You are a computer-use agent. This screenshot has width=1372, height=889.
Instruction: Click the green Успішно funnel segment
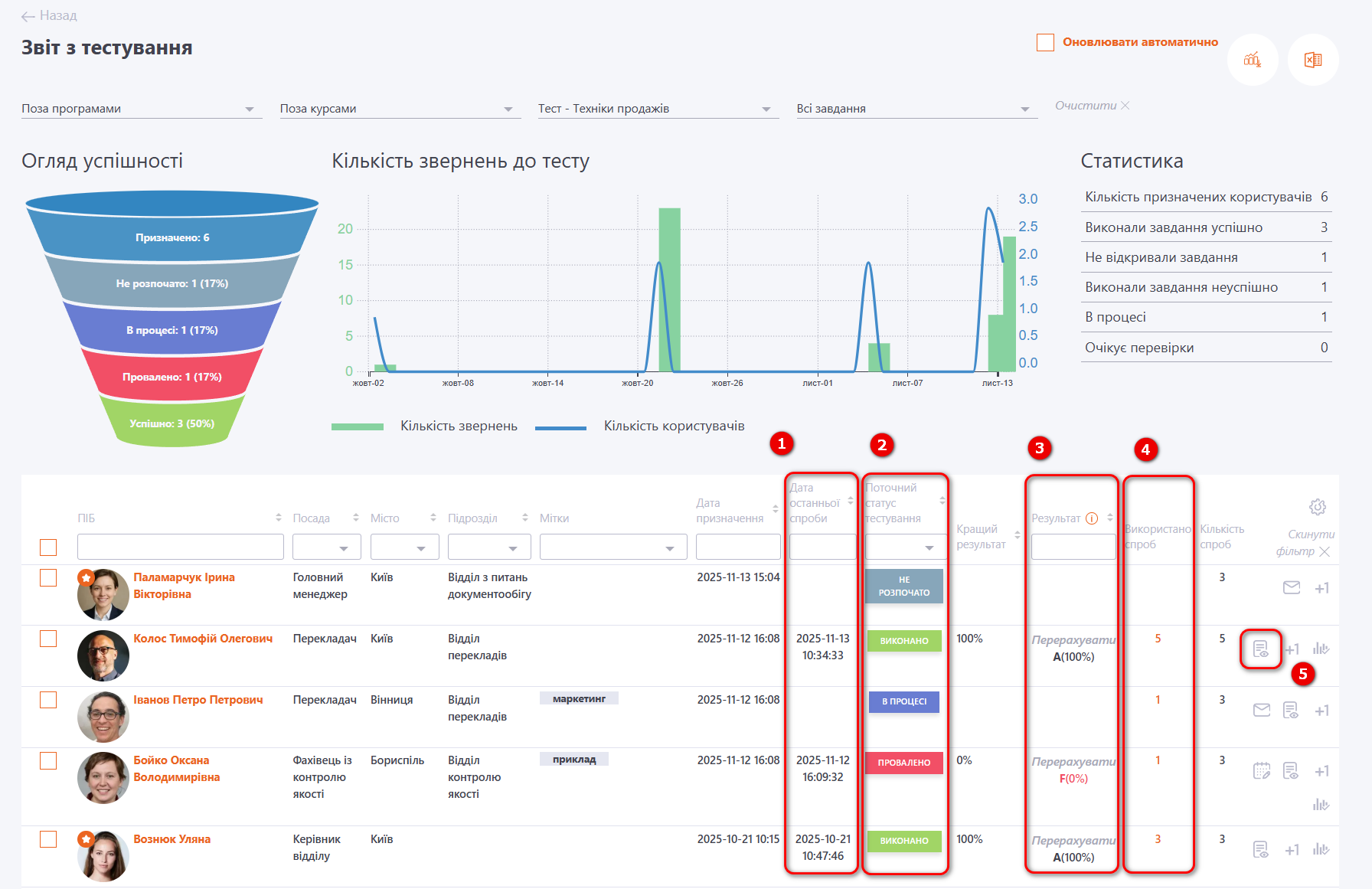point(171,423)
